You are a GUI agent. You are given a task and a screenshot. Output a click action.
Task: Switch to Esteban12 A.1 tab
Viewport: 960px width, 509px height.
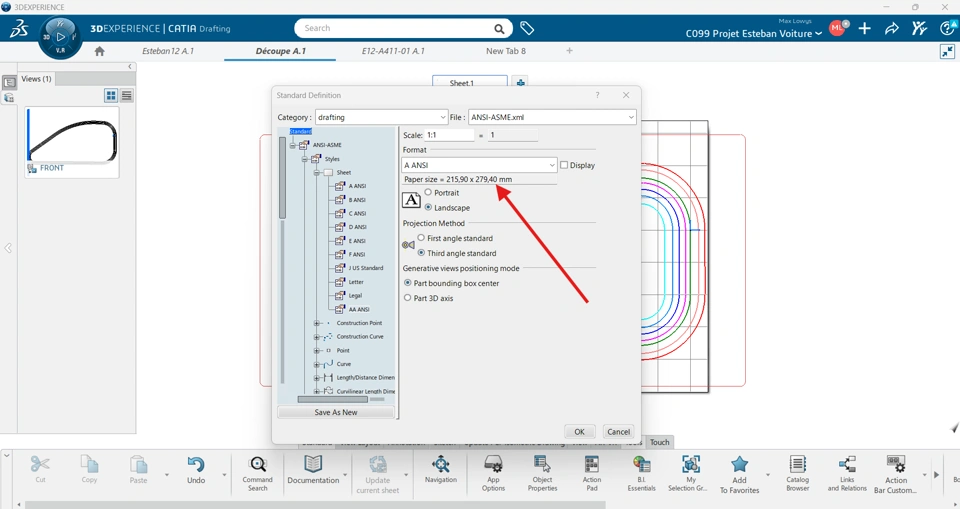[x=168, y=51]
